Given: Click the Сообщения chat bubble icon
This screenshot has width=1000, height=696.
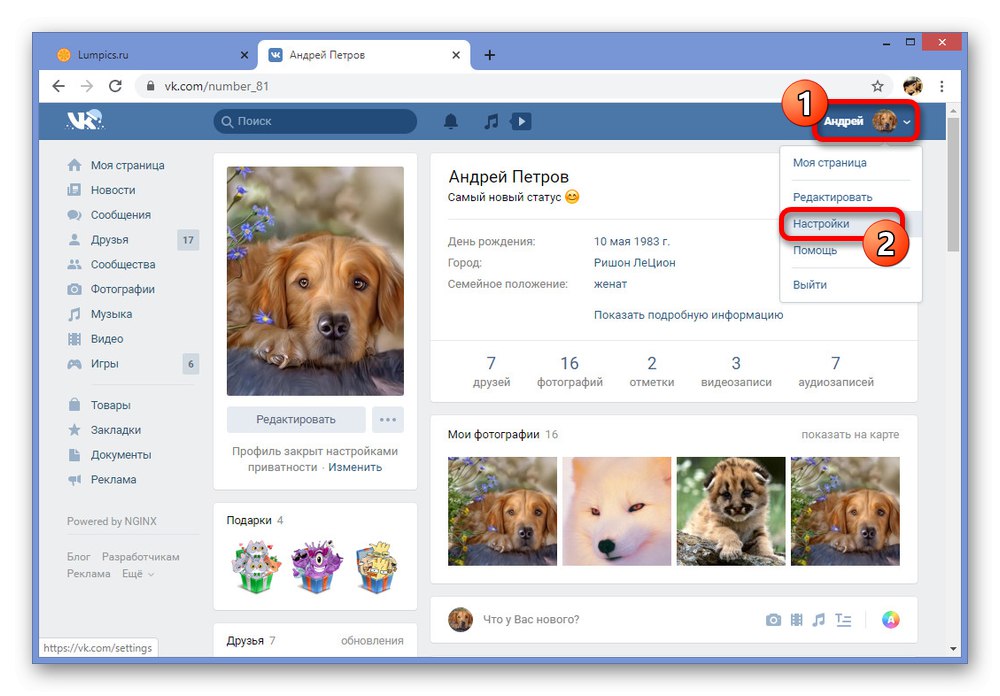Looking at the screenshot, I should (75, 215).
